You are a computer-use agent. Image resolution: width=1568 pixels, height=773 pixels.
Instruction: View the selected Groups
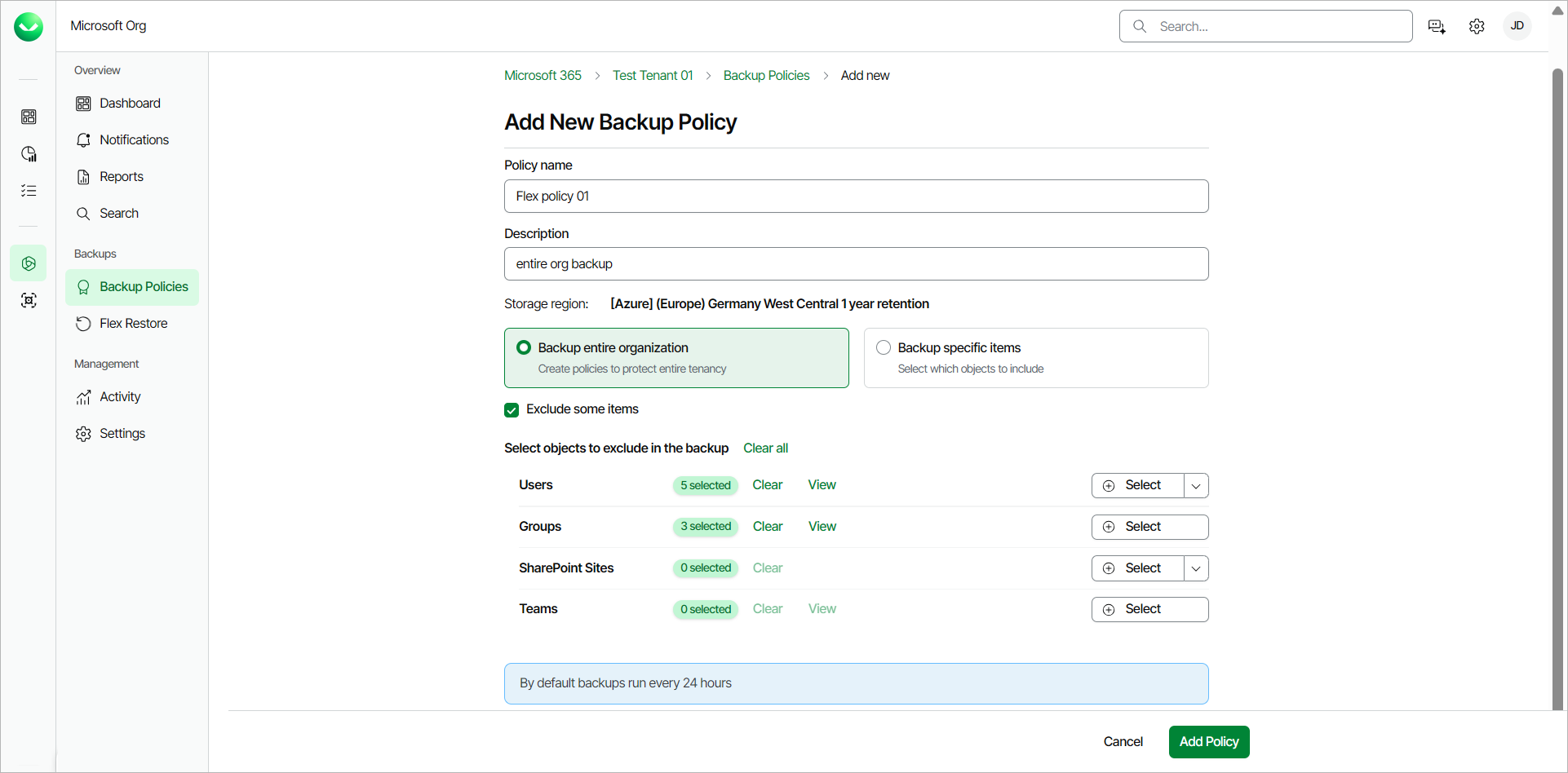(x=822, y=527)
